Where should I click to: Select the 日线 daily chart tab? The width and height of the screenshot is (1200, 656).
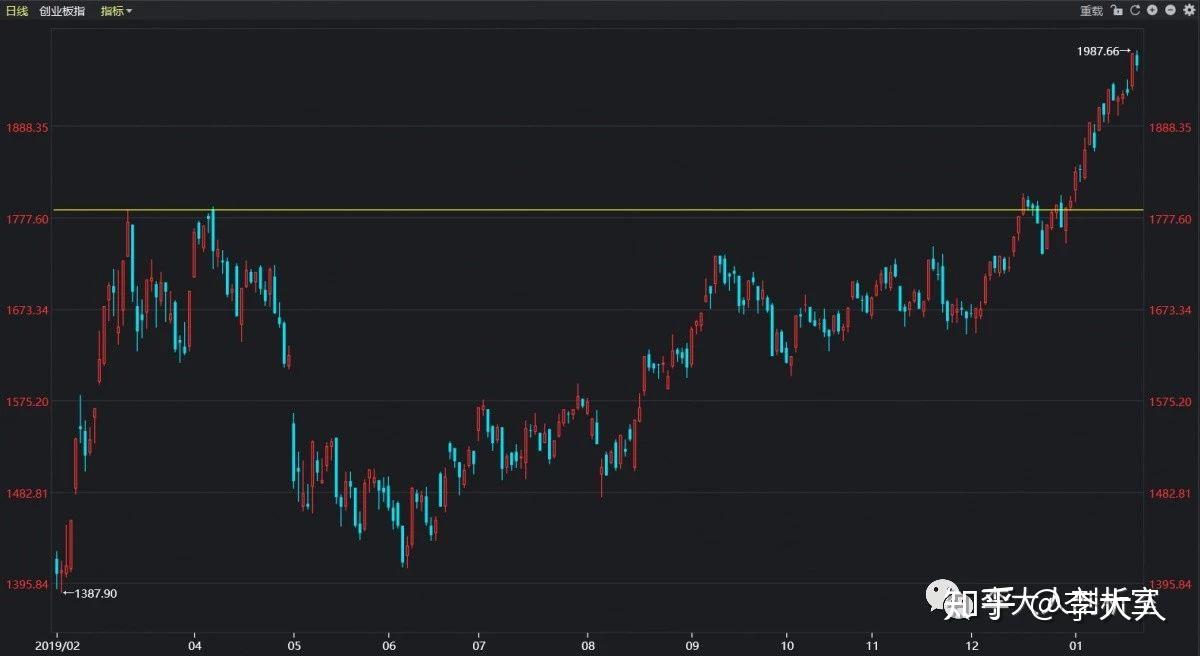click(x=17, y=11)
